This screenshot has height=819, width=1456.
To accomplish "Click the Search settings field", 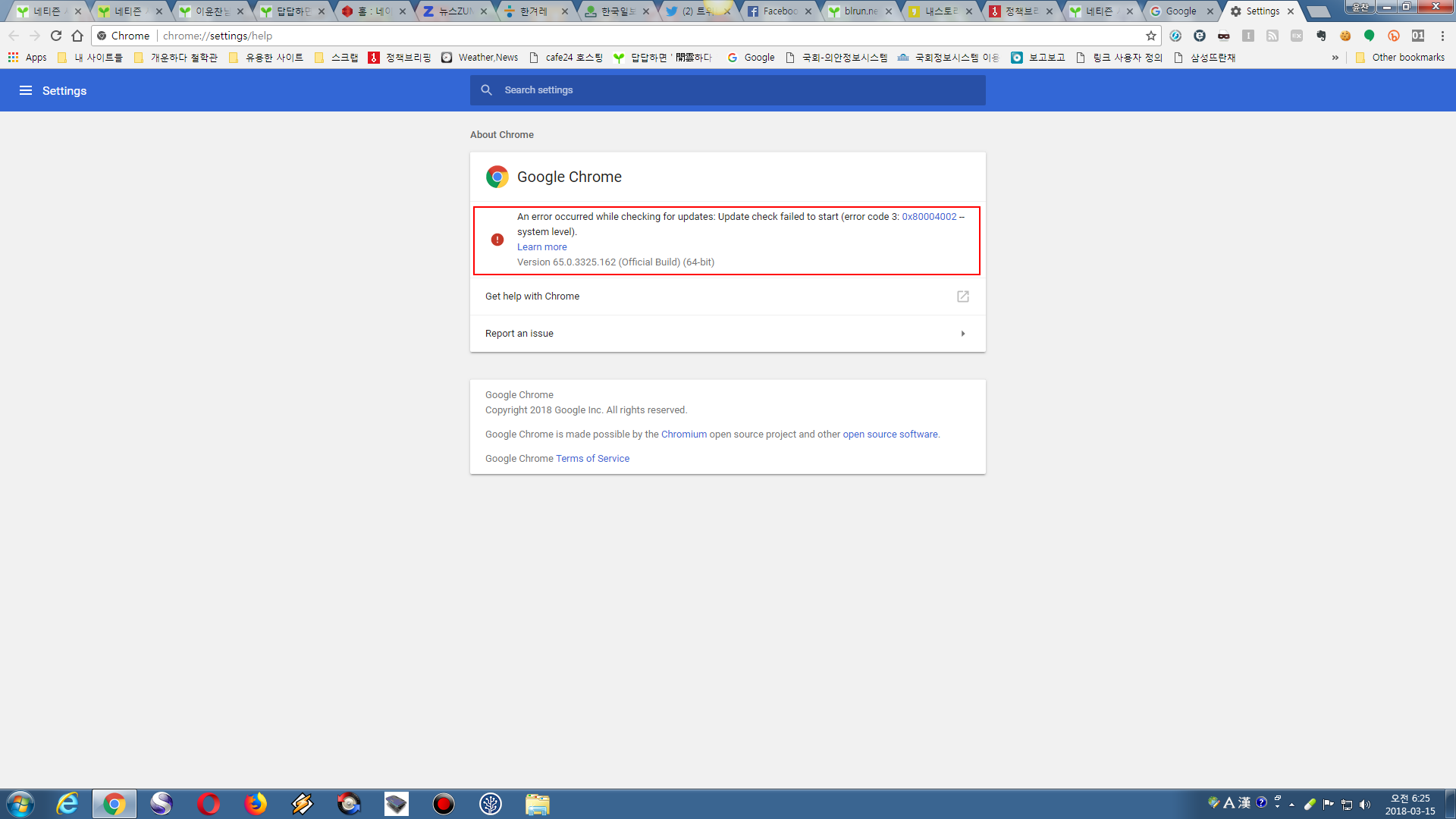I will point(728,90).
